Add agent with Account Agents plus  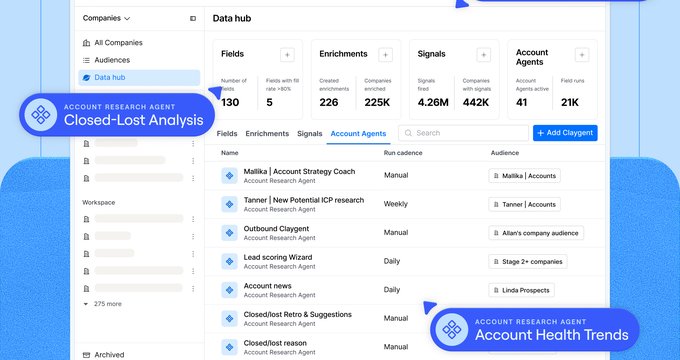[x=582, y=55]
